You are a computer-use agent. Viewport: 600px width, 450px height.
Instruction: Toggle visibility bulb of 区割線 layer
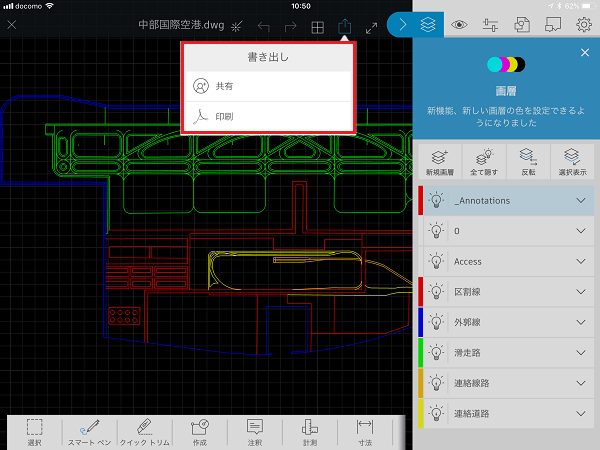(436, 292)
